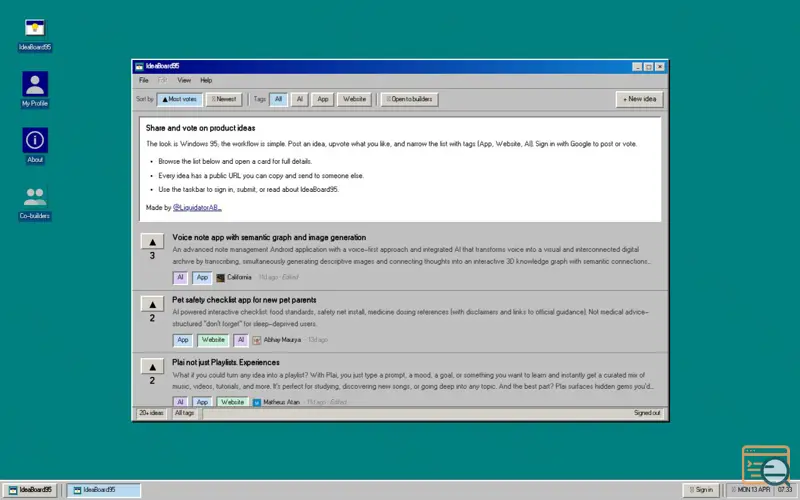Filter ideas by the AI tag

coord(300,99)
